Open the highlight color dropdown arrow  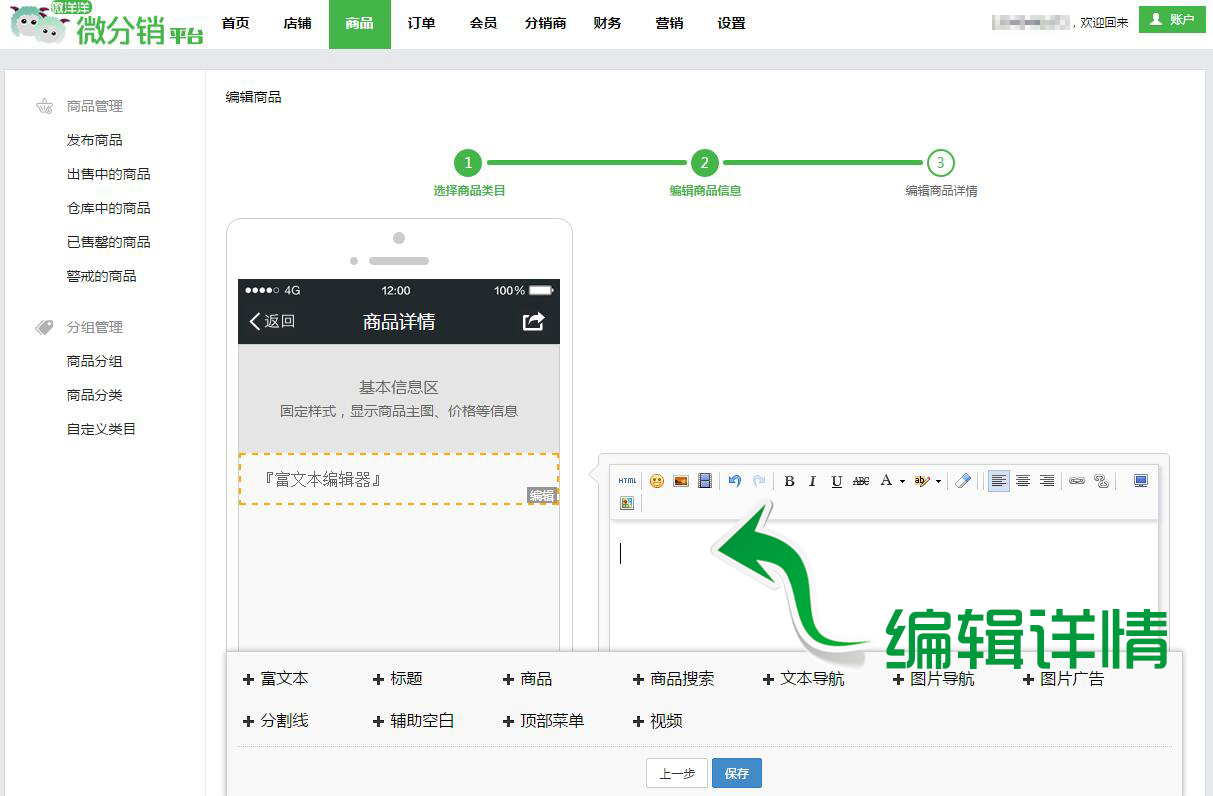point(938,482)
